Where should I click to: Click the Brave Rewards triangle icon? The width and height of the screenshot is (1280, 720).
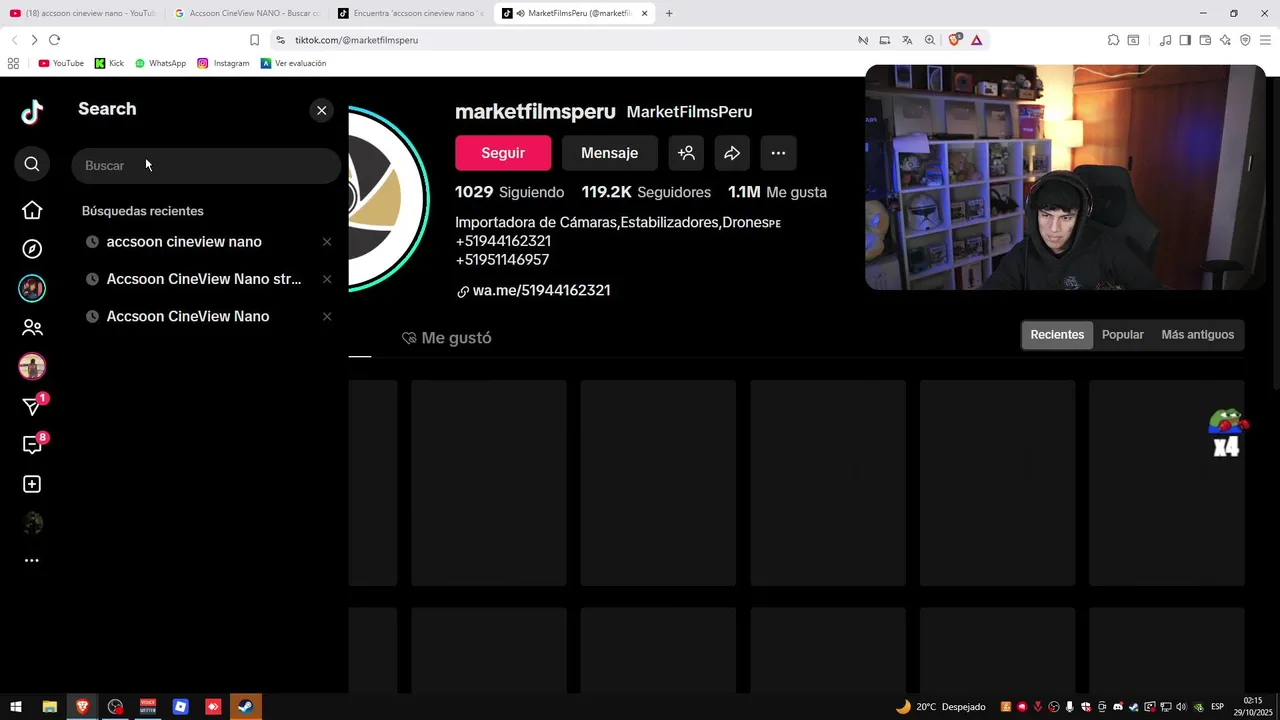(x=976, y=40)
